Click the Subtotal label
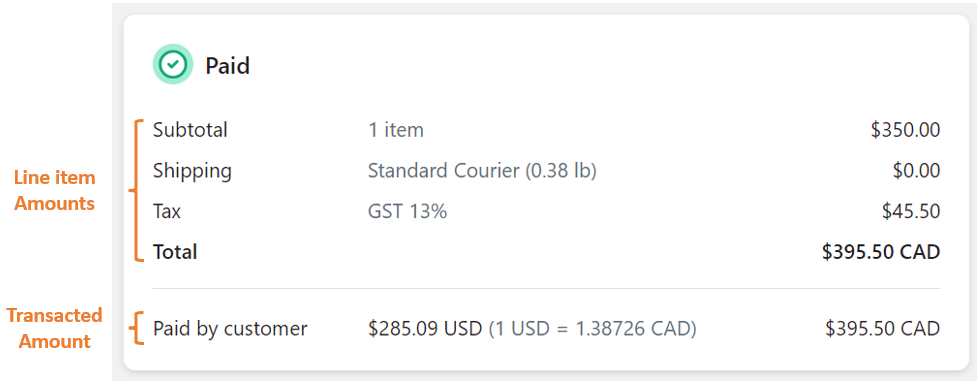Viewport: 979px width, 383px height. (190, 130)
